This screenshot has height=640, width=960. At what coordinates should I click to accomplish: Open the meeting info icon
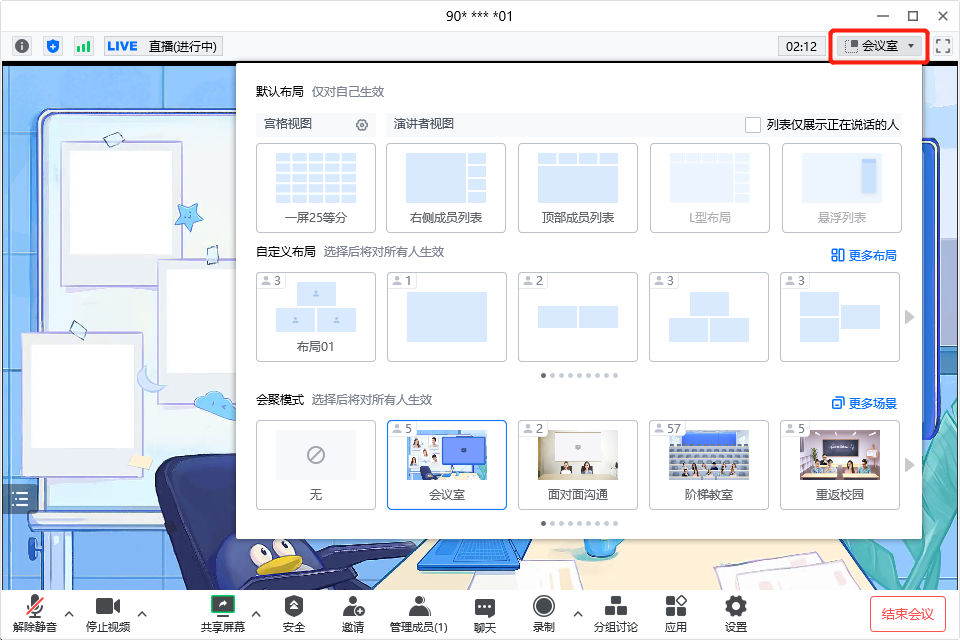click(x=22, y=46)
